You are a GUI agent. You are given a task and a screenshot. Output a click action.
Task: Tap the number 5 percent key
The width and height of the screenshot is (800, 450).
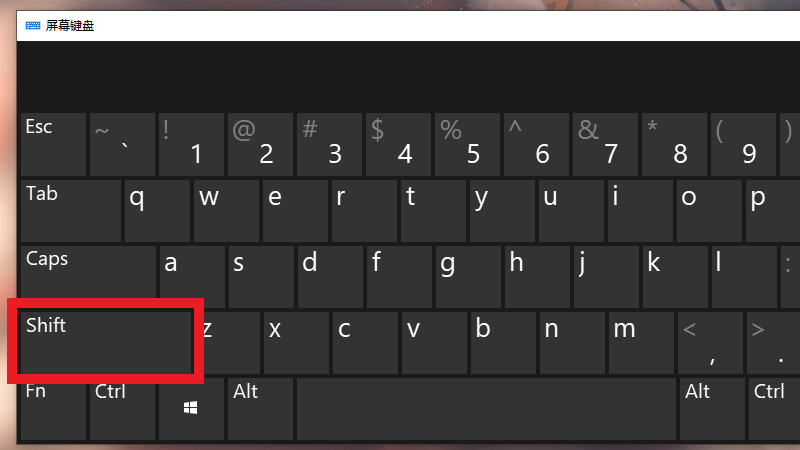(467, 144)
